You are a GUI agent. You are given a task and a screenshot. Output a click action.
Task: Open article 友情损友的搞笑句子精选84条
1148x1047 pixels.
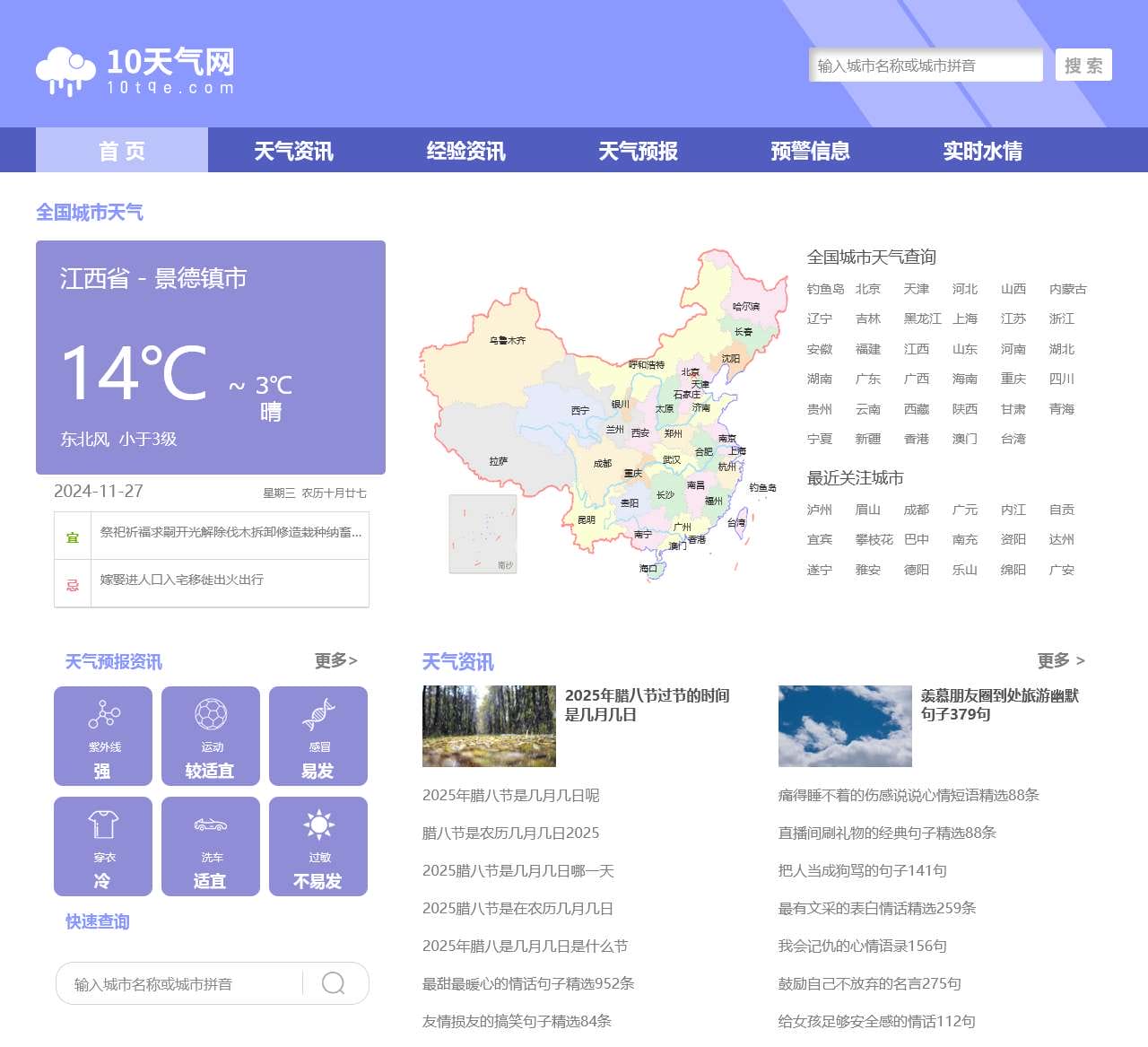click(517, 1021)
